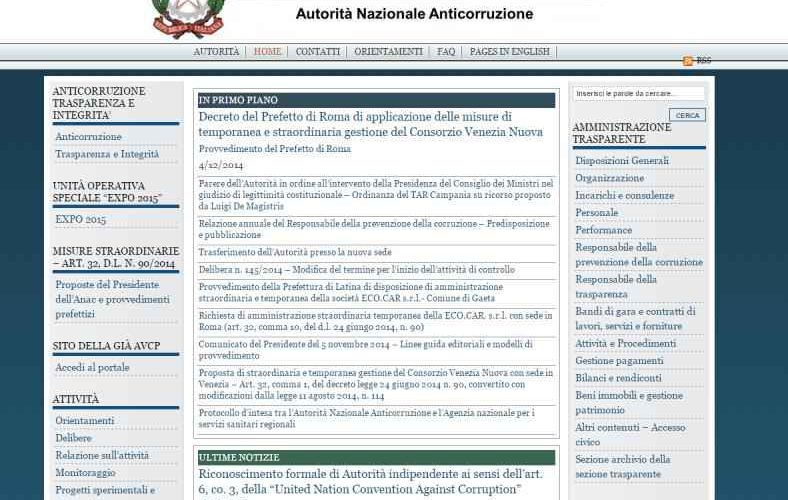Open Riconoscimento formale di Autorità indipendente headline
Image resolution: width=788 pixels, height=500 pixels.
[x=370, y=481]
